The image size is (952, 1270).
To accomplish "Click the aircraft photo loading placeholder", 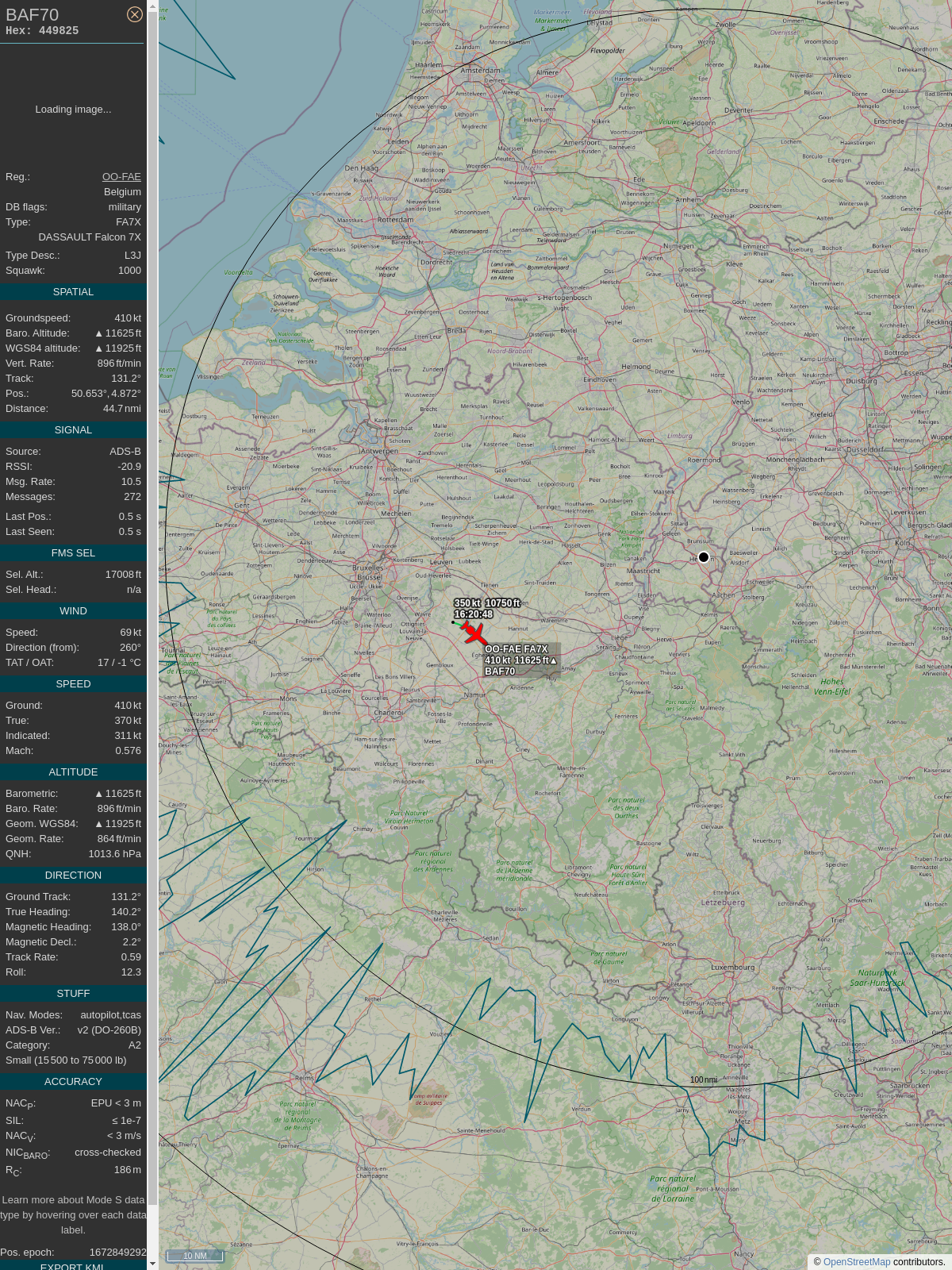I will coord(73,110).
